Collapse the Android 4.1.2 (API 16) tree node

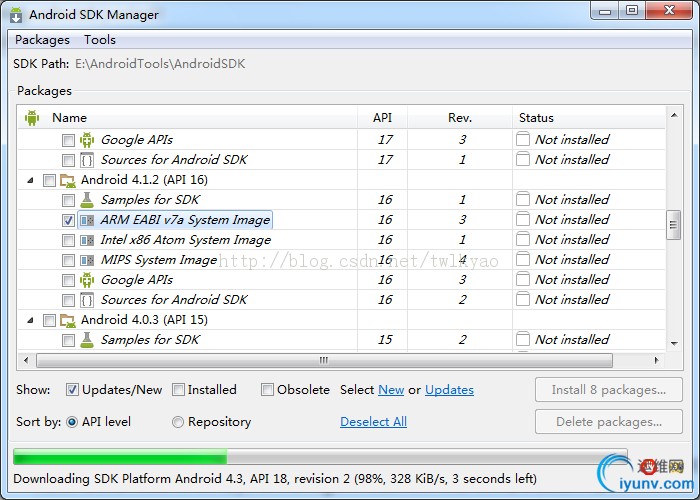[x=30, y=180]
